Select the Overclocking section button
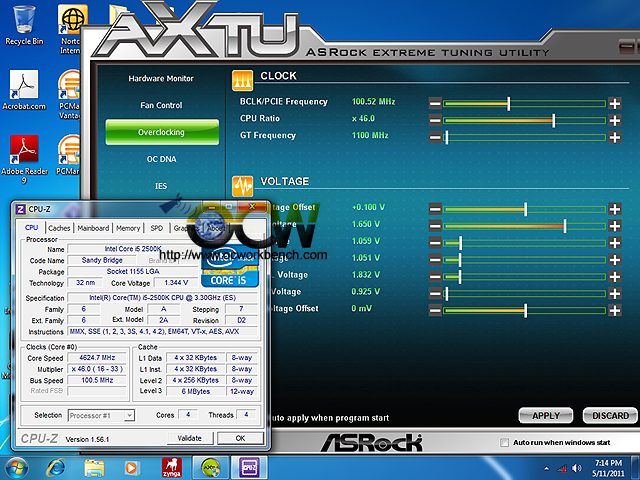This screenshot has height=480, width=640. [x=162, y=132]
